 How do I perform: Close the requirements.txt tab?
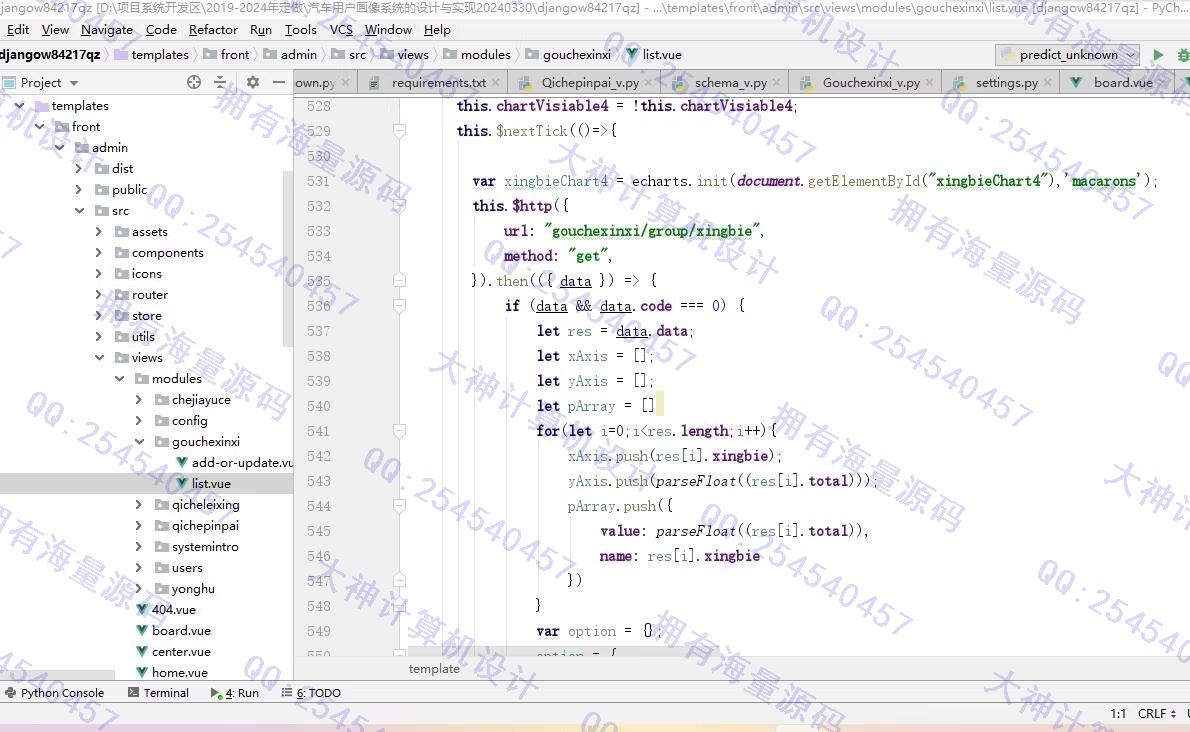(x=496, y=82)
